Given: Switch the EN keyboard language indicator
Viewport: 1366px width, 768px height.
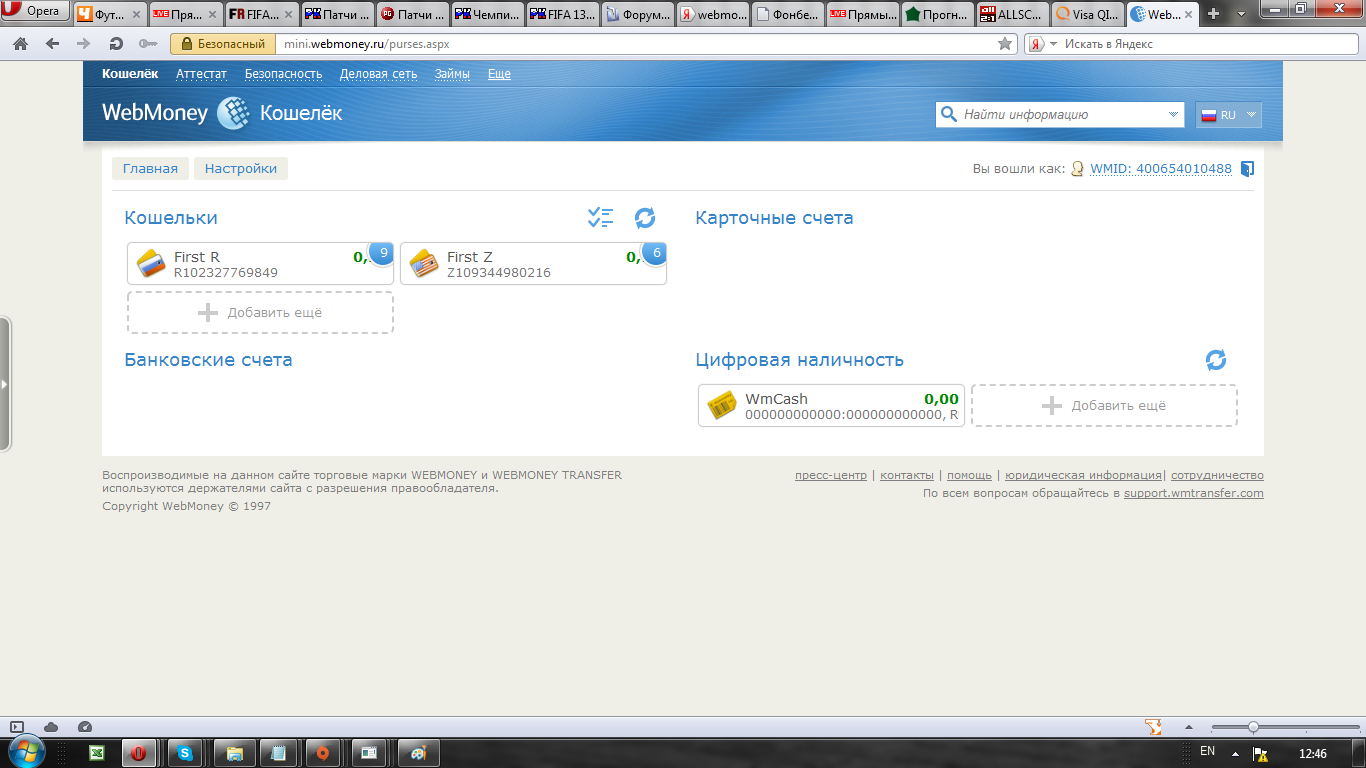Looking at the screenshot, I should coord(1207,751).
